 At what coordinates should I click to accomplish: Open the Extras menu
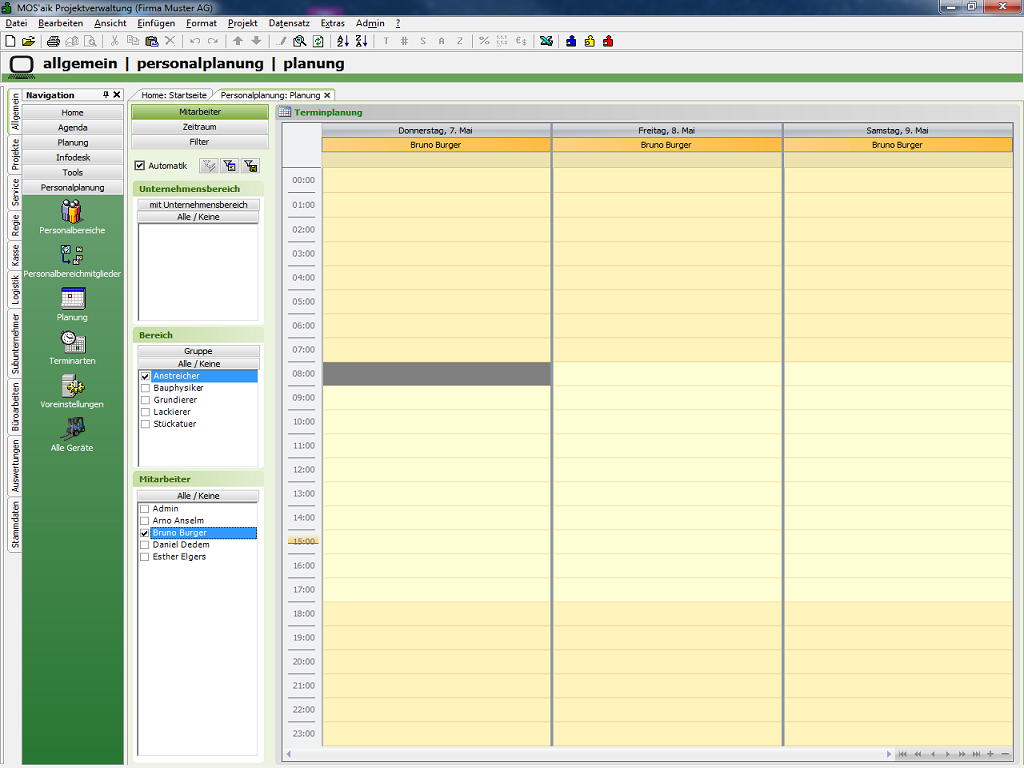332,23
